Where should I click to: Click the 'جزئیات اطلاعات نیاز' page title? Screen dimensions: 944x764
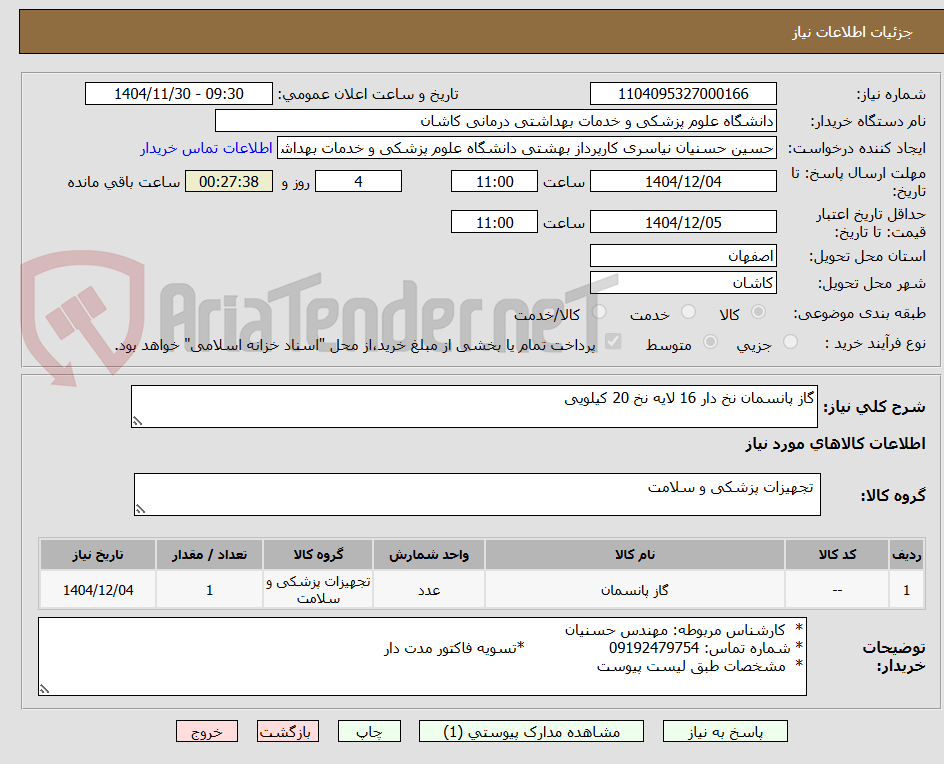[x=852, y=32]
